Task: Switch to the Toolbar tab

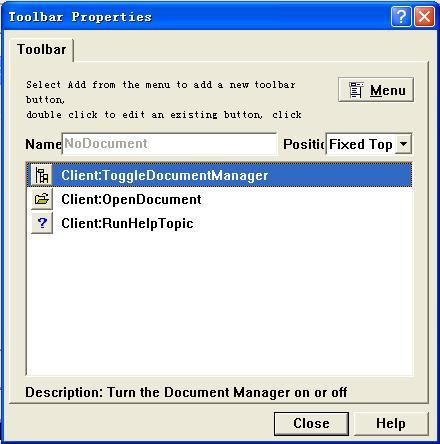Action: click(42, 49)
